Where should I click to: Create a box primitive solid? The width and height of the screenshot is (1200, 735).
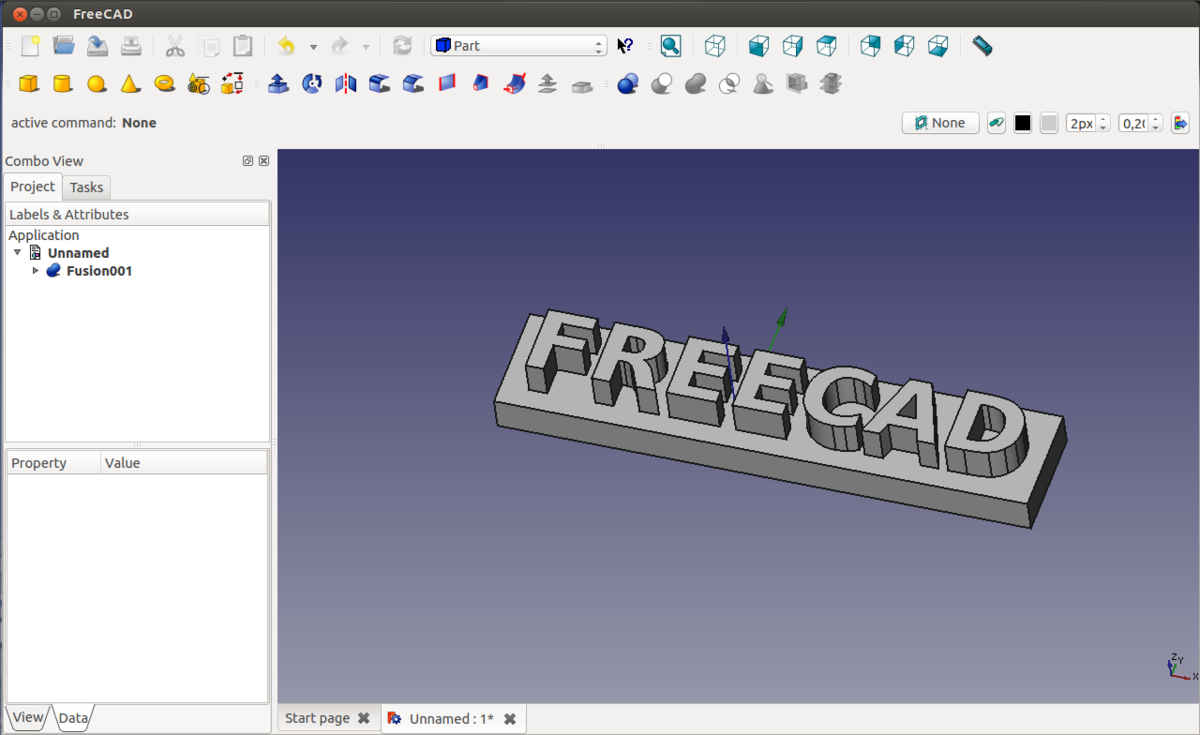click(29, 84)
